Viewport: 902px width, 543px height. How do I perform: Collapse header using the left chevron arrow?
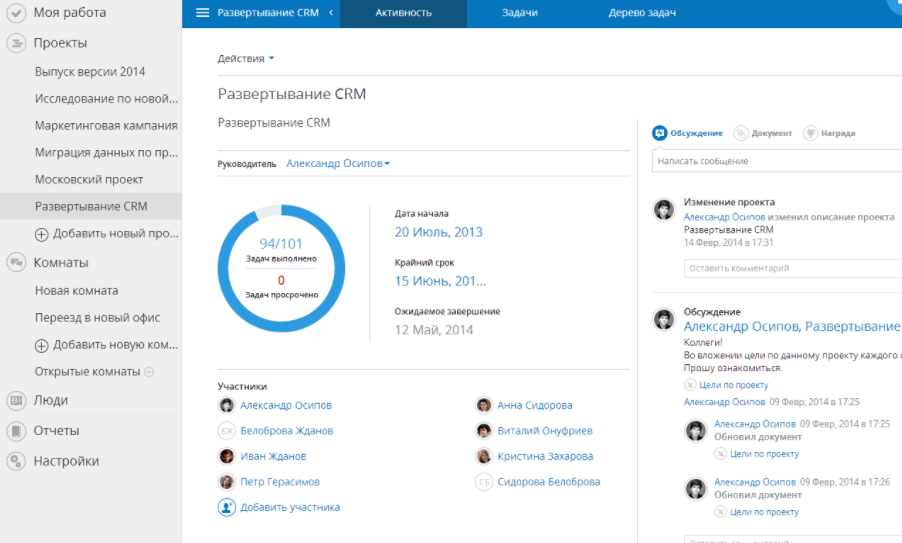[331, 13]
